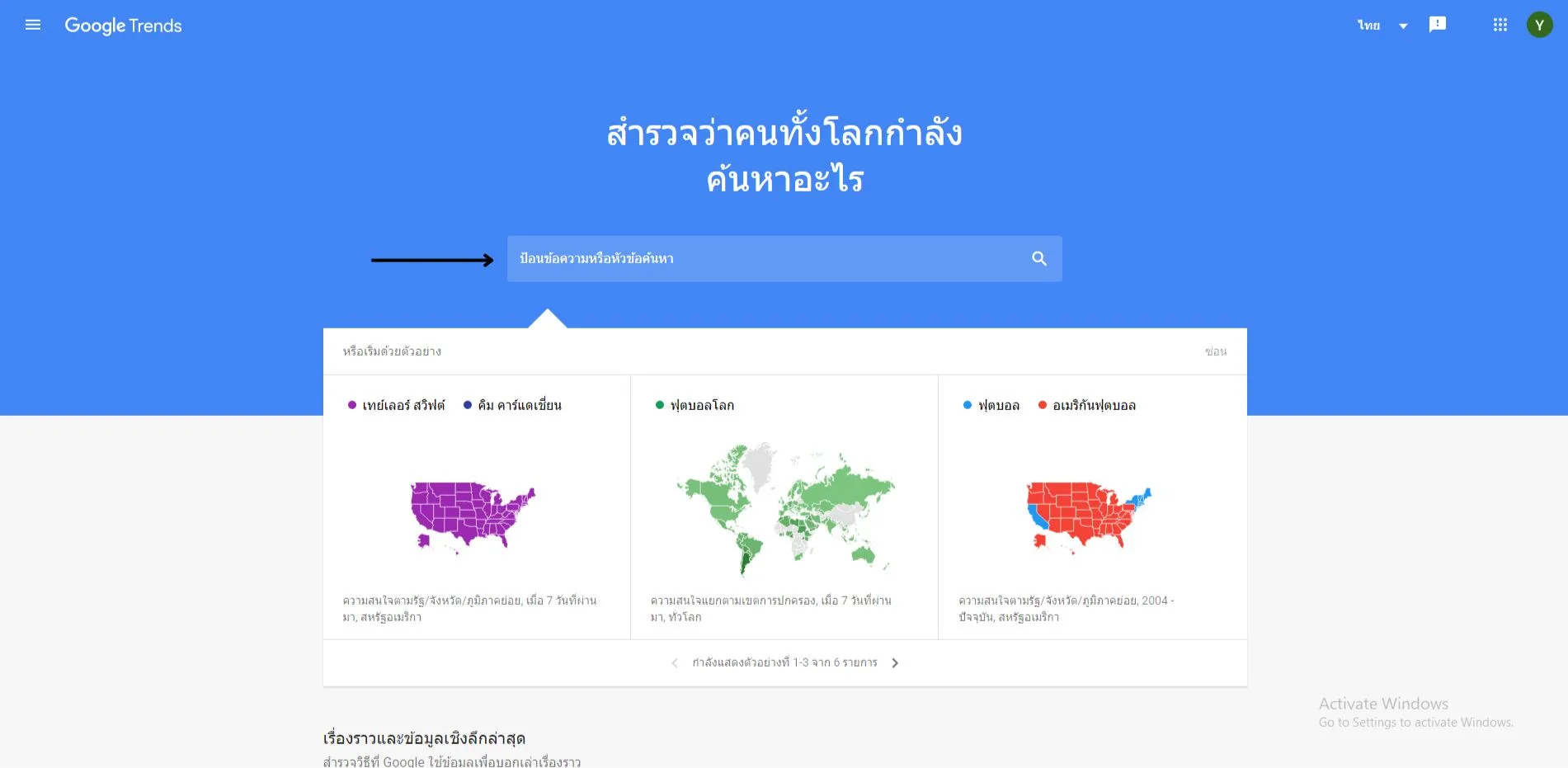Screen dimensions: 1568x768
Task: Open the navigation hamburger menu
Action: pos(32,24)
